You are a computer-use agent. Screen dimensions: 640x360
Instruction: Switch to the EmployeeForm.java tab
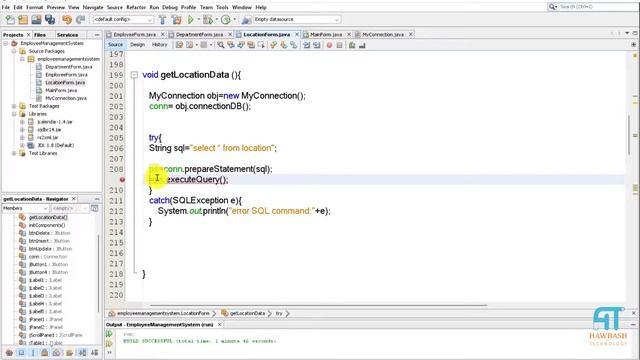click(134, 35)
